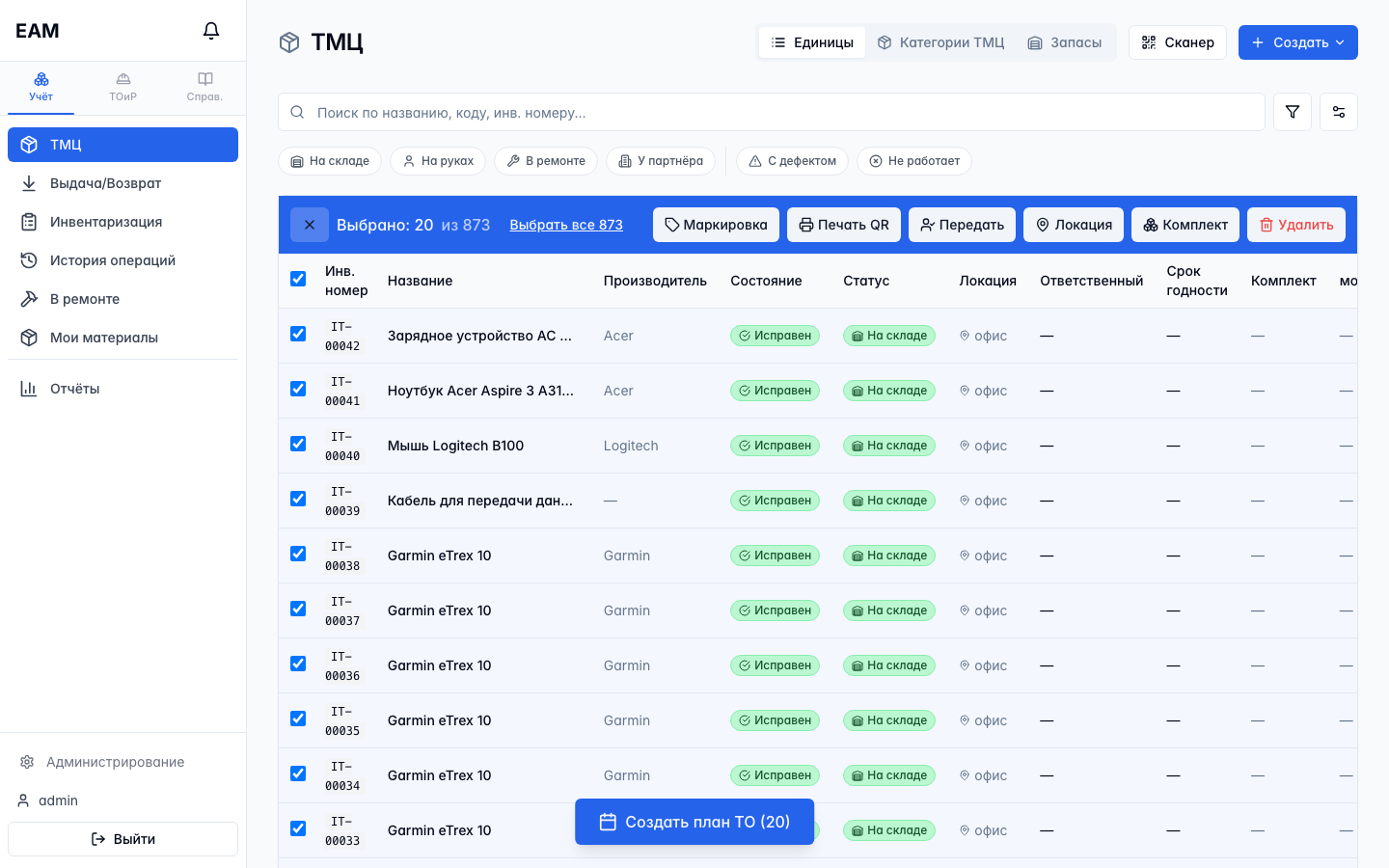
Task: Click Создать план ТО (20) button
Action: [694, 822]
